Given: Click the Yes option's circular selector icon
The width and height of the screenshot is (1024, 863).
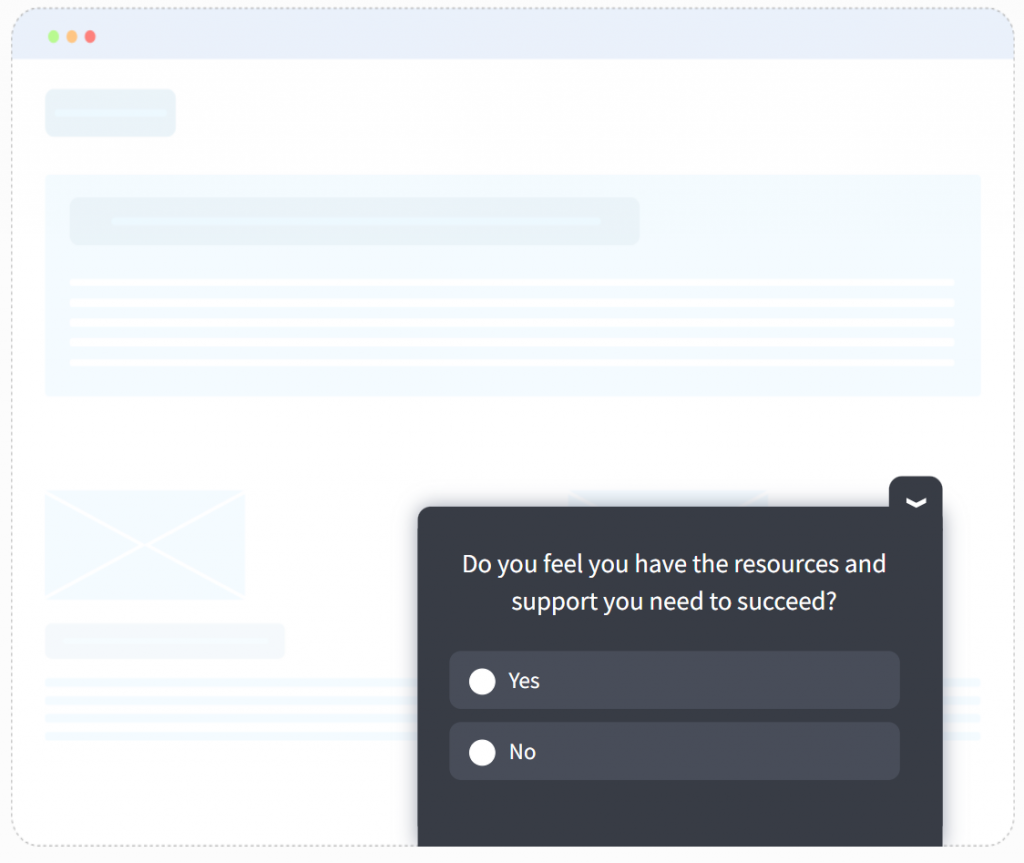Looking at the screenshot, I should click(x=483, y=681).
